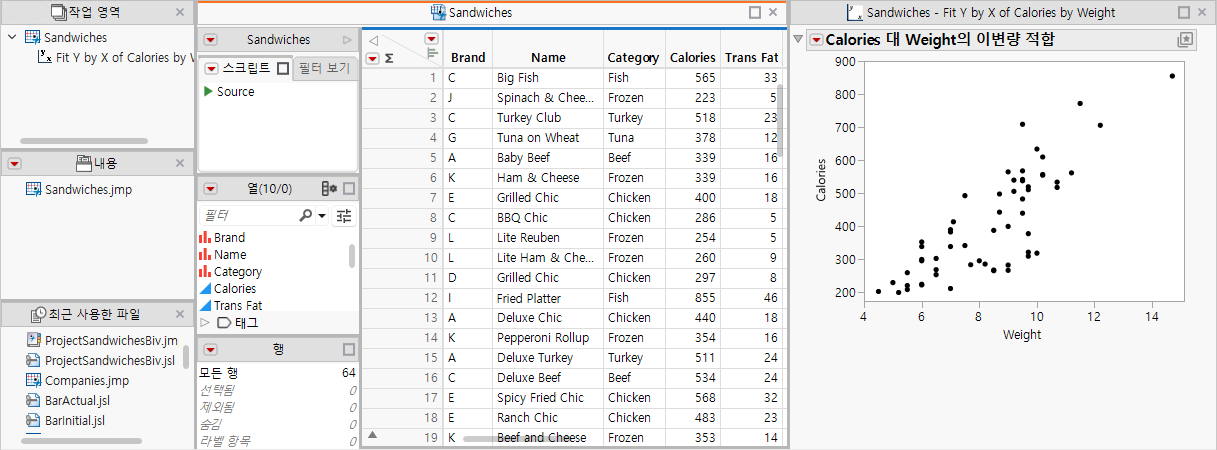Click the 작업 영역 panel header icon

coord(58,13)
